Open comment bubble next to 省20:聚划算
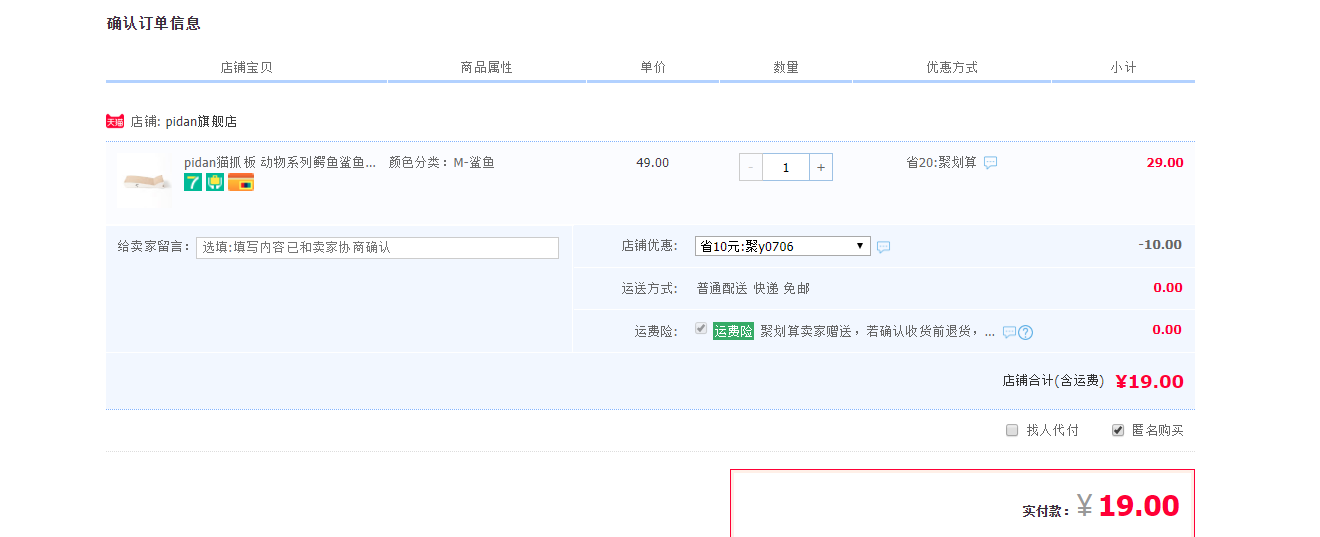 tap(990, 162)
